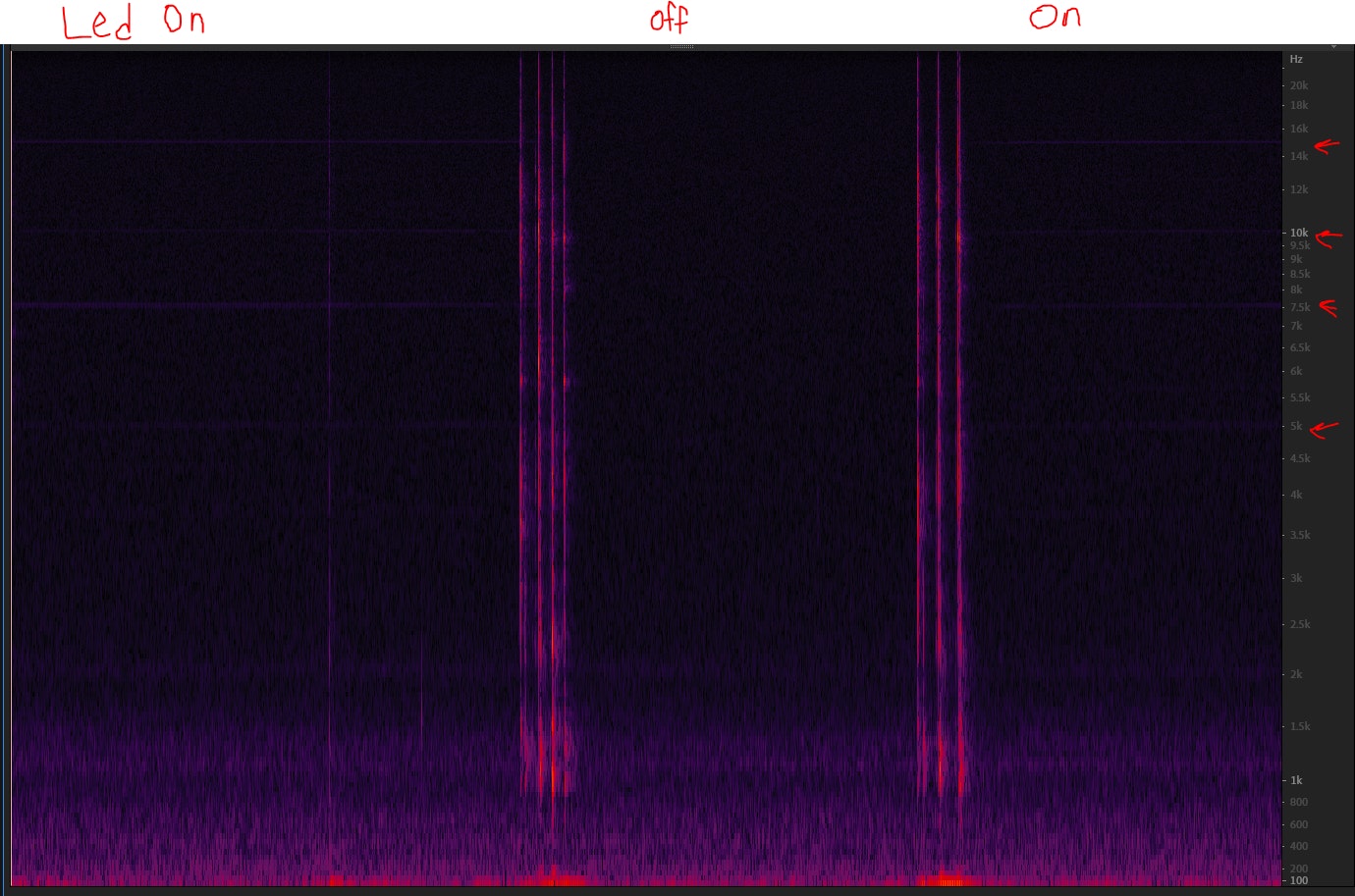Click the handwritten "Led On" annotation
This screenshot has width=1355, height=896.
tap(134, 22)
